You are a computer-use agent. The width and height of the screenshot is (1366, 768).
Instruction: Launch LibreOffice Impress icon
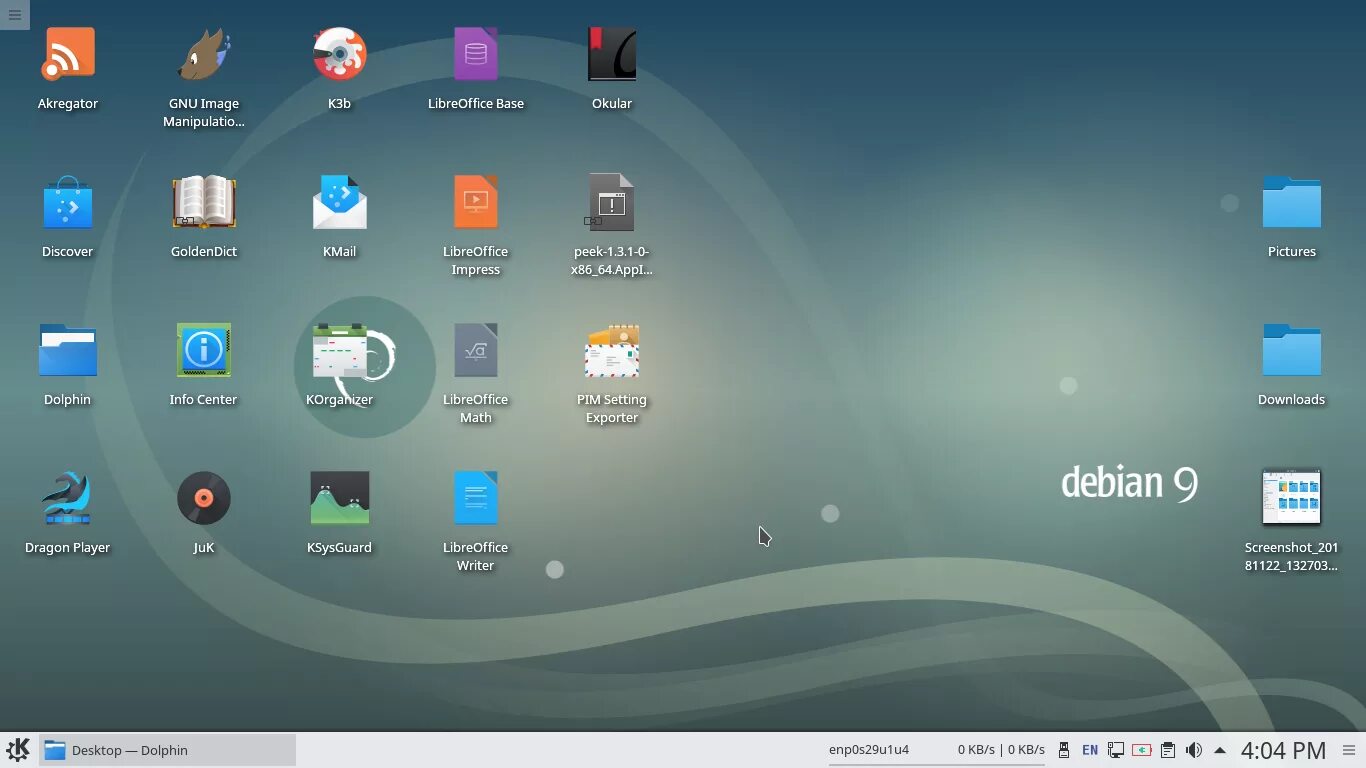(476, 203)
